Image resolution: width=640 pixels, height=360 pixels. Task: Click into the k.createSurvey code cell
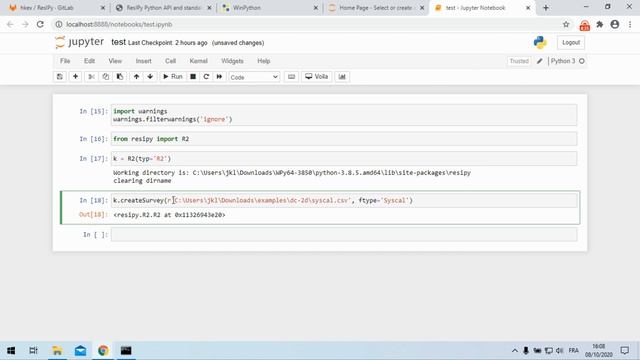click(x=344, y=200)
